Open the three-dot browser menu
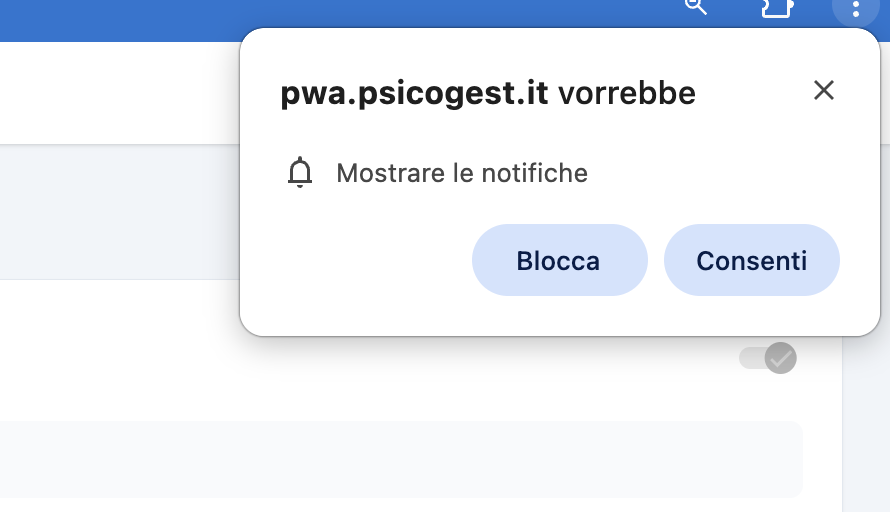 855,9
